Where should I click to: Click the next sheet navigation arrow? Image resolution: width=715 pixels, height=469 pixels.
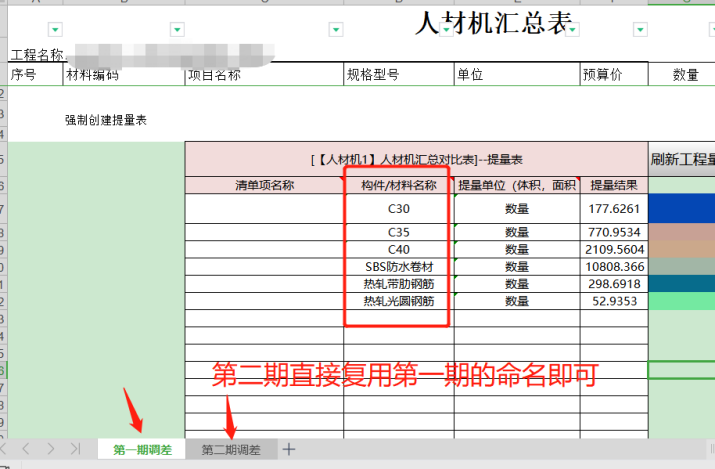[x=50, y=450]
